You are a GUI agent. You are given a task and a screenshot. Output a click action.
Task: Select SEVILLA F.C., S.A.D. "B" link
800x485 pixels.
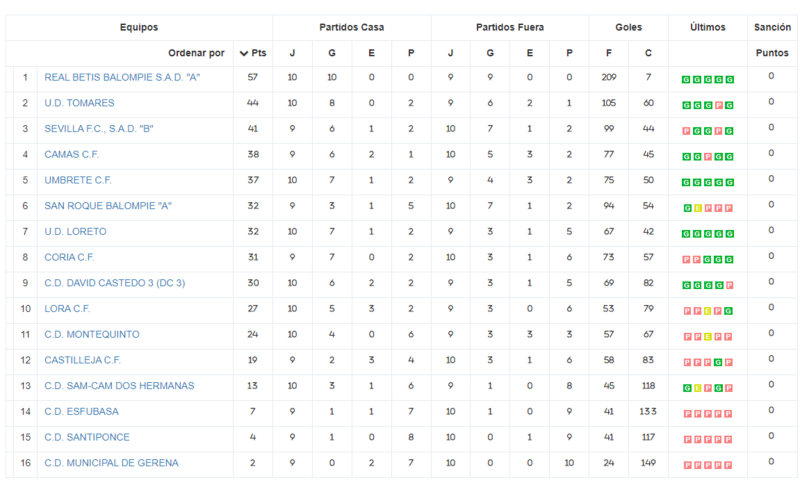point(98,129)
